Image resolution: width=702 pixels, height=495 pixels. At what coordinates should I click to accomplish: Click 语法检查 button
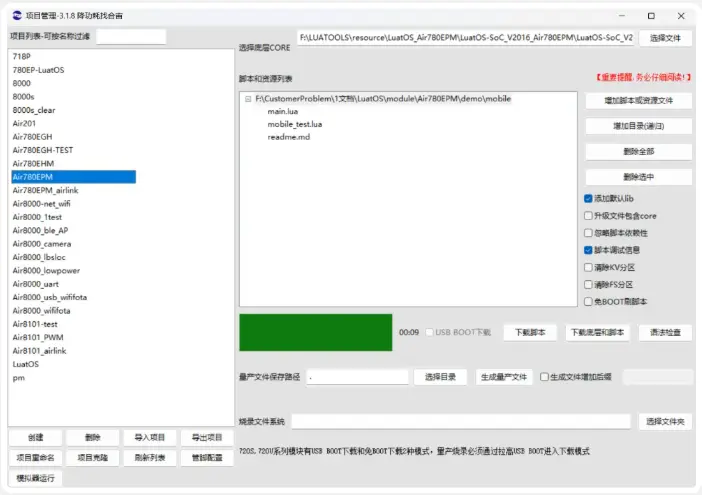pyautogui.click(x=665, y=333)
